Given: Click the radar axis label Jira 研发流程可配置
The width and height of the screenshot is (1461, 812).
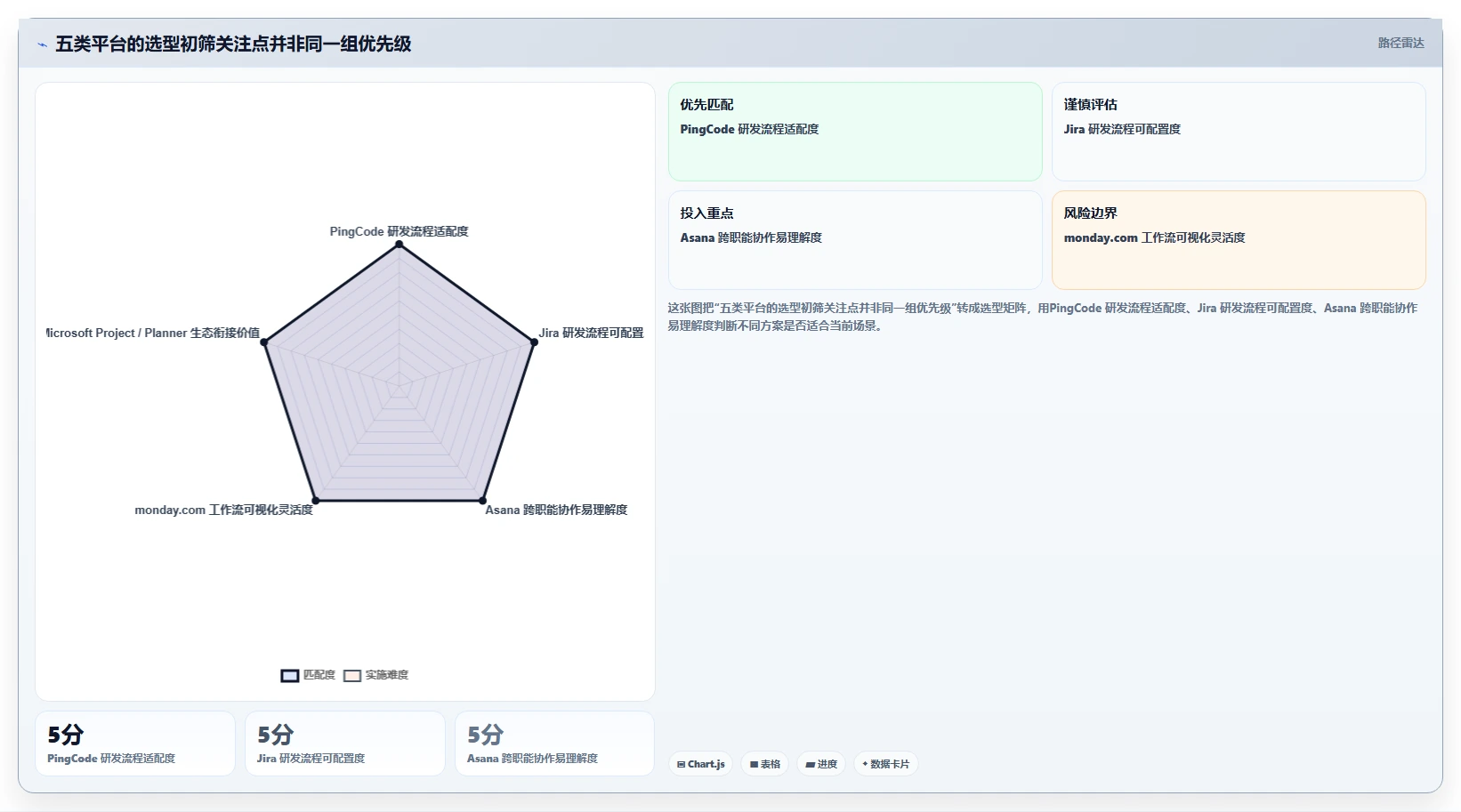Looking at the screenshot, I should click(x=591, y=333).
